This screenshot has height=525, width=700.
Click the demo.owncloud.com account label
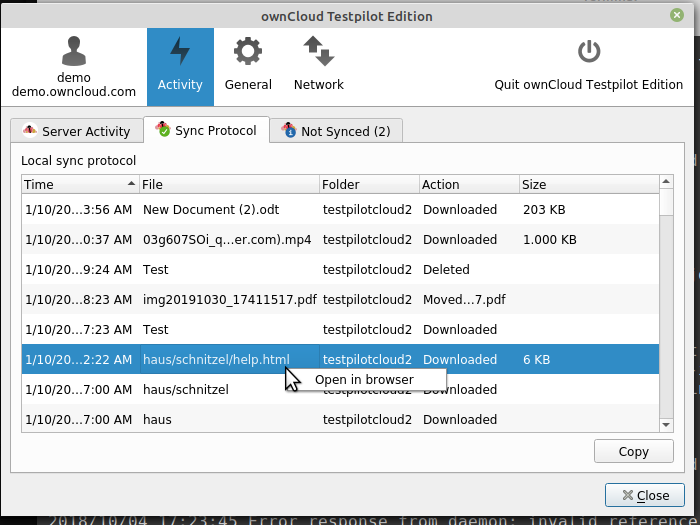(74, 92)
